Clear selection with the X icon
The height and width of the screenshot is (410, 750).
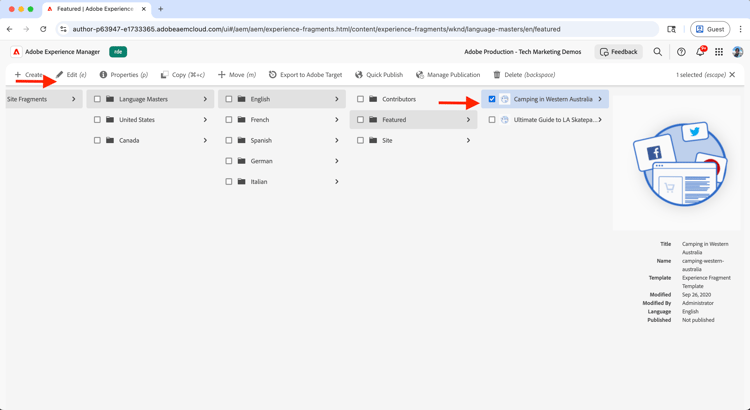[x=732, y=75]
